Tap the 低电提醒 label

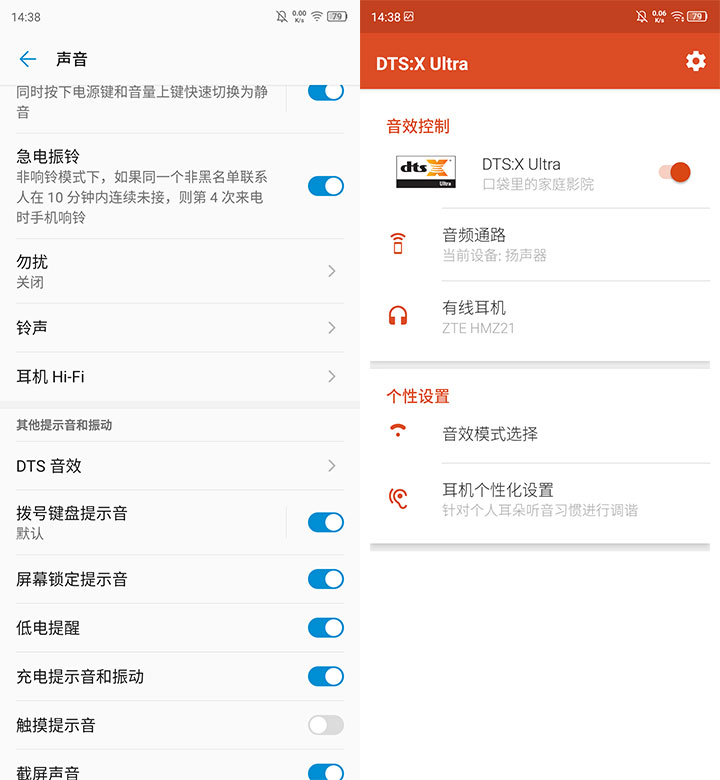(x=48, y=628)
